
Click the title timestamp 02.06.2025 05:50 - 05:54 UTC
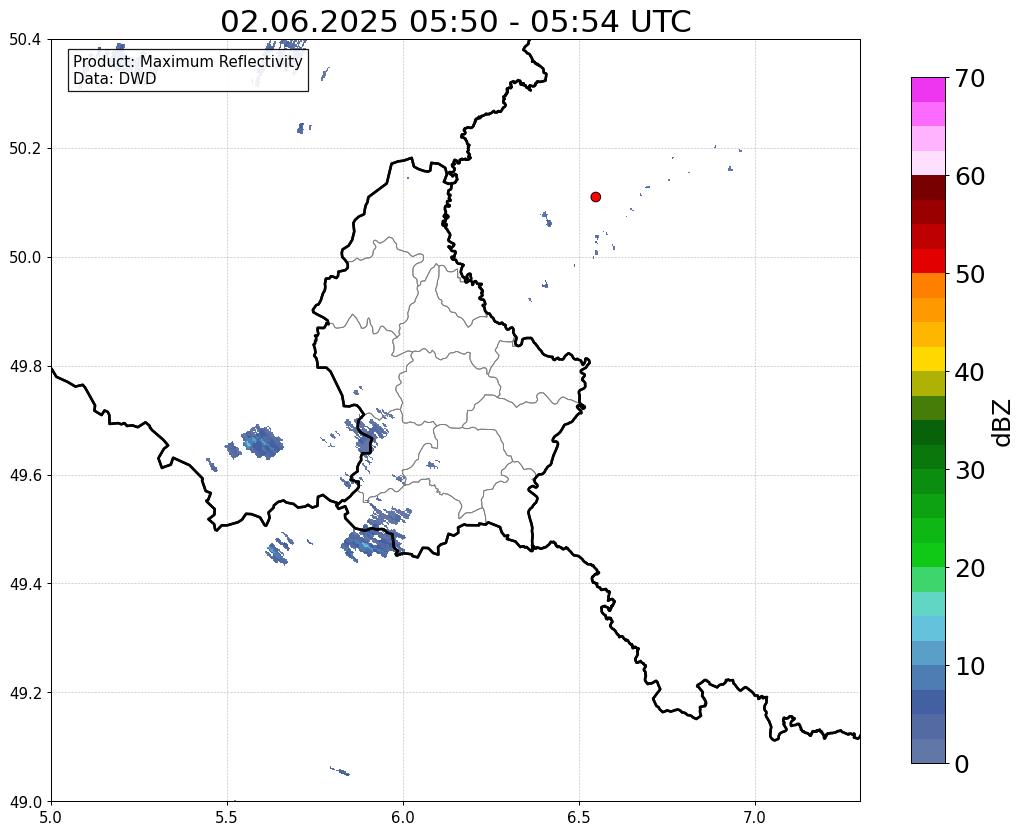455,22
